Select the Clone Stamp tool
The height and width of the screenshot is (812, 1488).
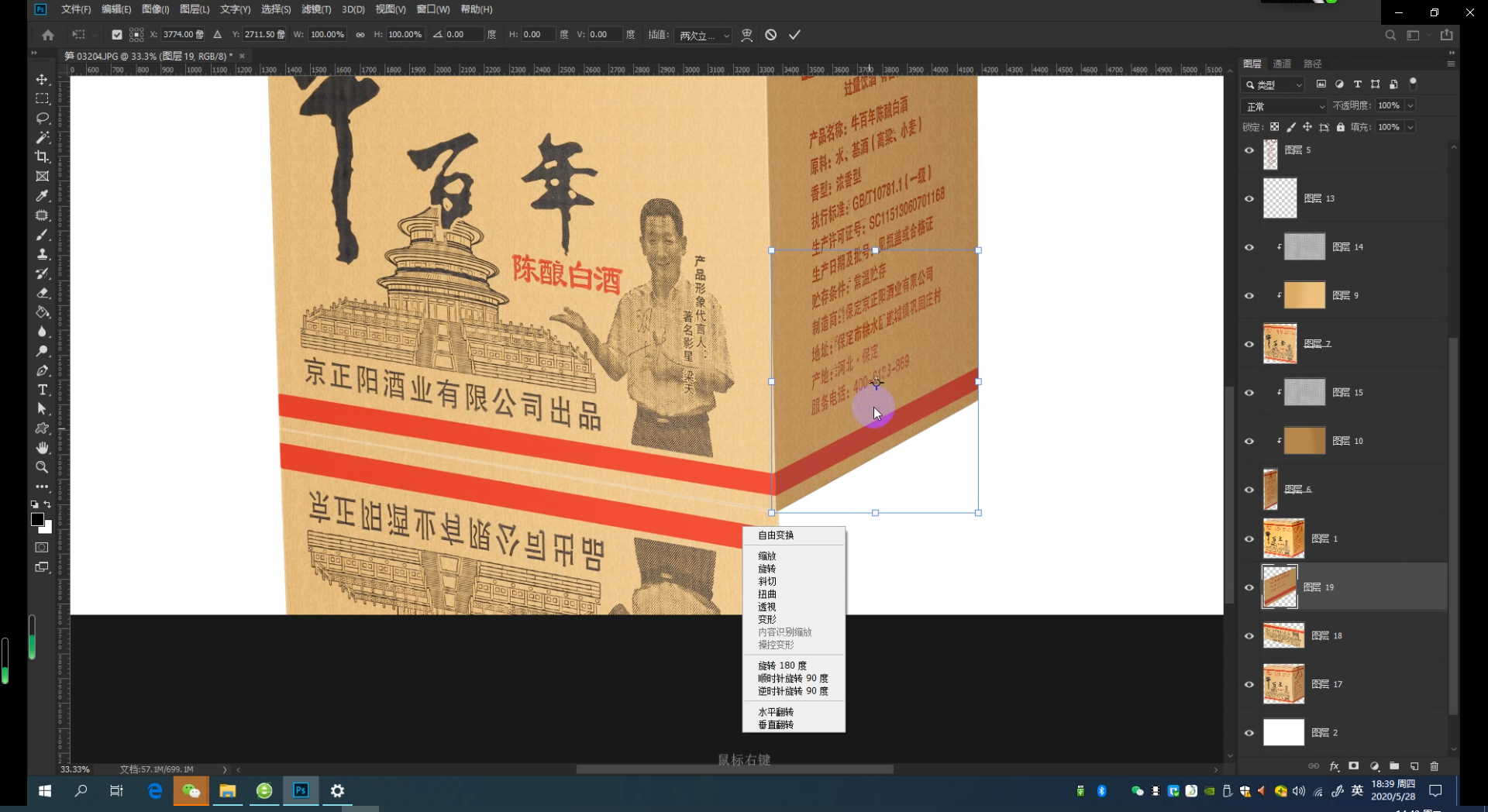(x=42, y=254)
